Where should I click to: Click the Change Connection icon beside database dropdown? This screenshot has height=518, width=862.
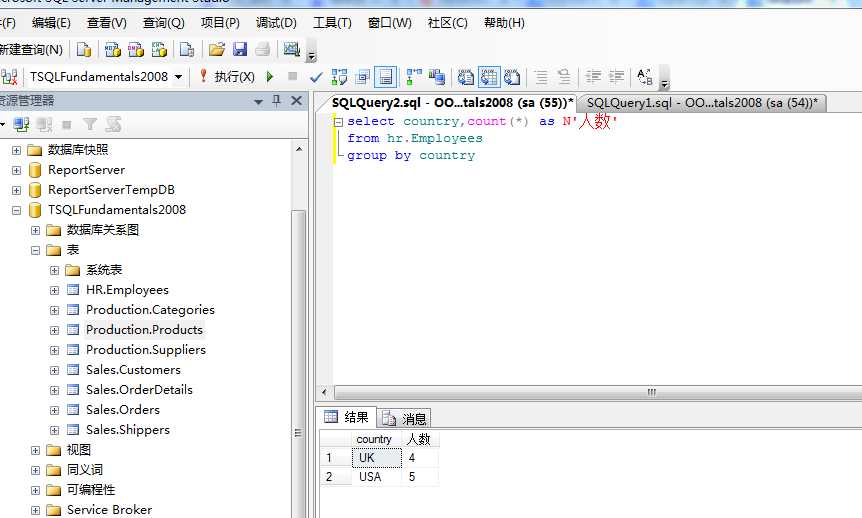point(10,76)
